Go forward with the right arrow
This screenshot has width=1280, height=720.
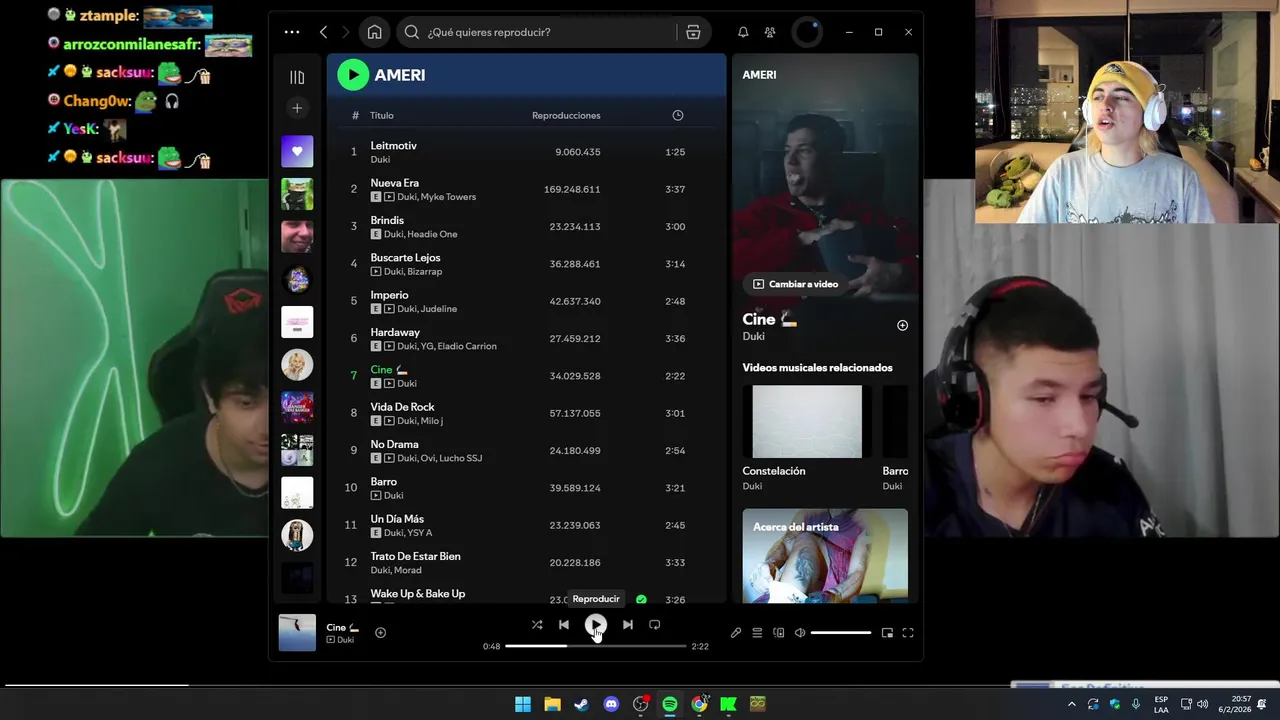(x=348, y=32)
